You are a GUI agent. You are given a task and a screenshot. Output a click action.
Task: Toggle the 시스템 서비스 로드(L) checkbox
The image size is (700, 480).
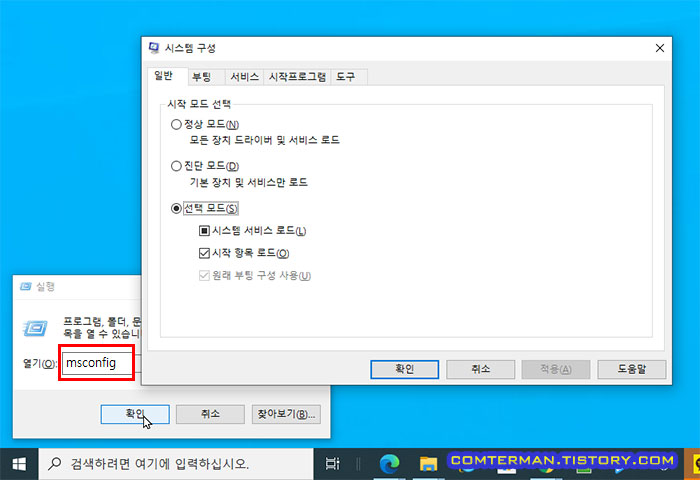(204, 231)
